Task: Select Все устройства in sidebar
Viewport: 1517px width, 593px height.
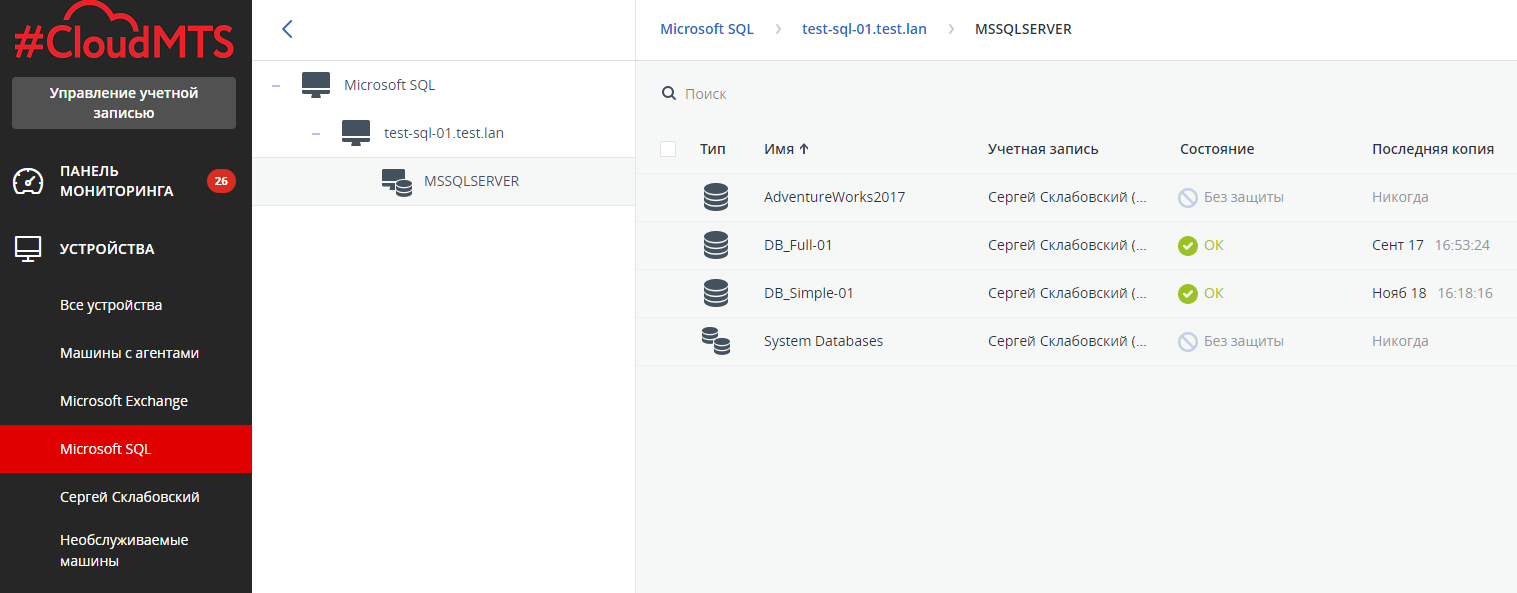Action: (x=111, y=305)
